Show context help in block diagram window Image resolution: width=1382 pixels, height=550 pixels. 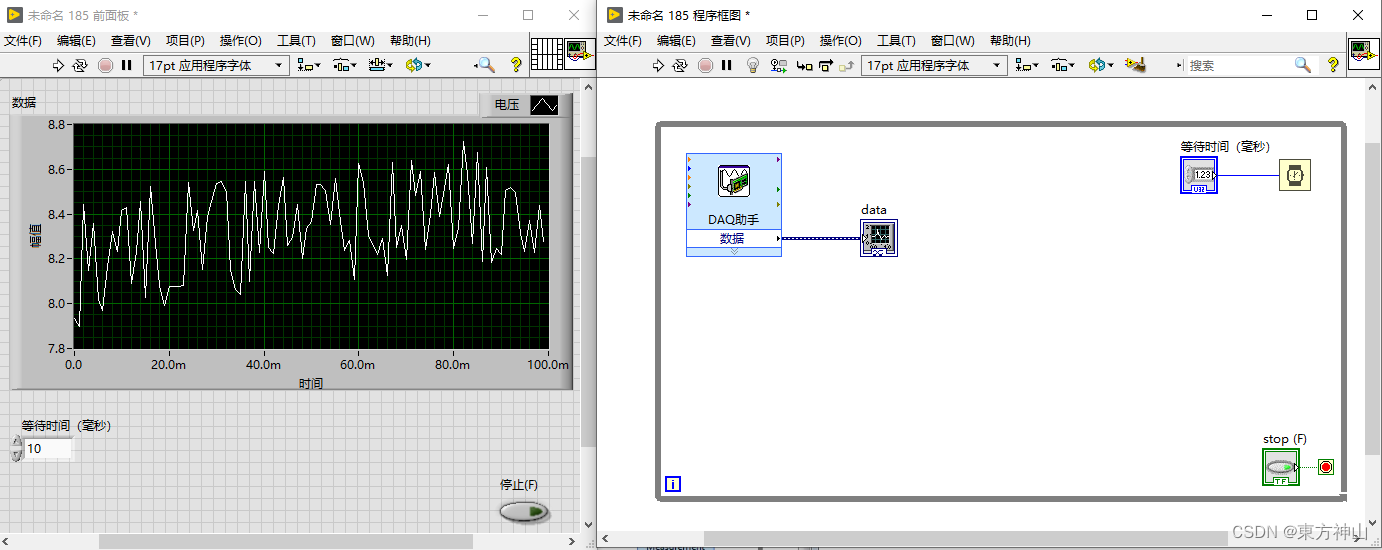click(x=1333, y=65)
